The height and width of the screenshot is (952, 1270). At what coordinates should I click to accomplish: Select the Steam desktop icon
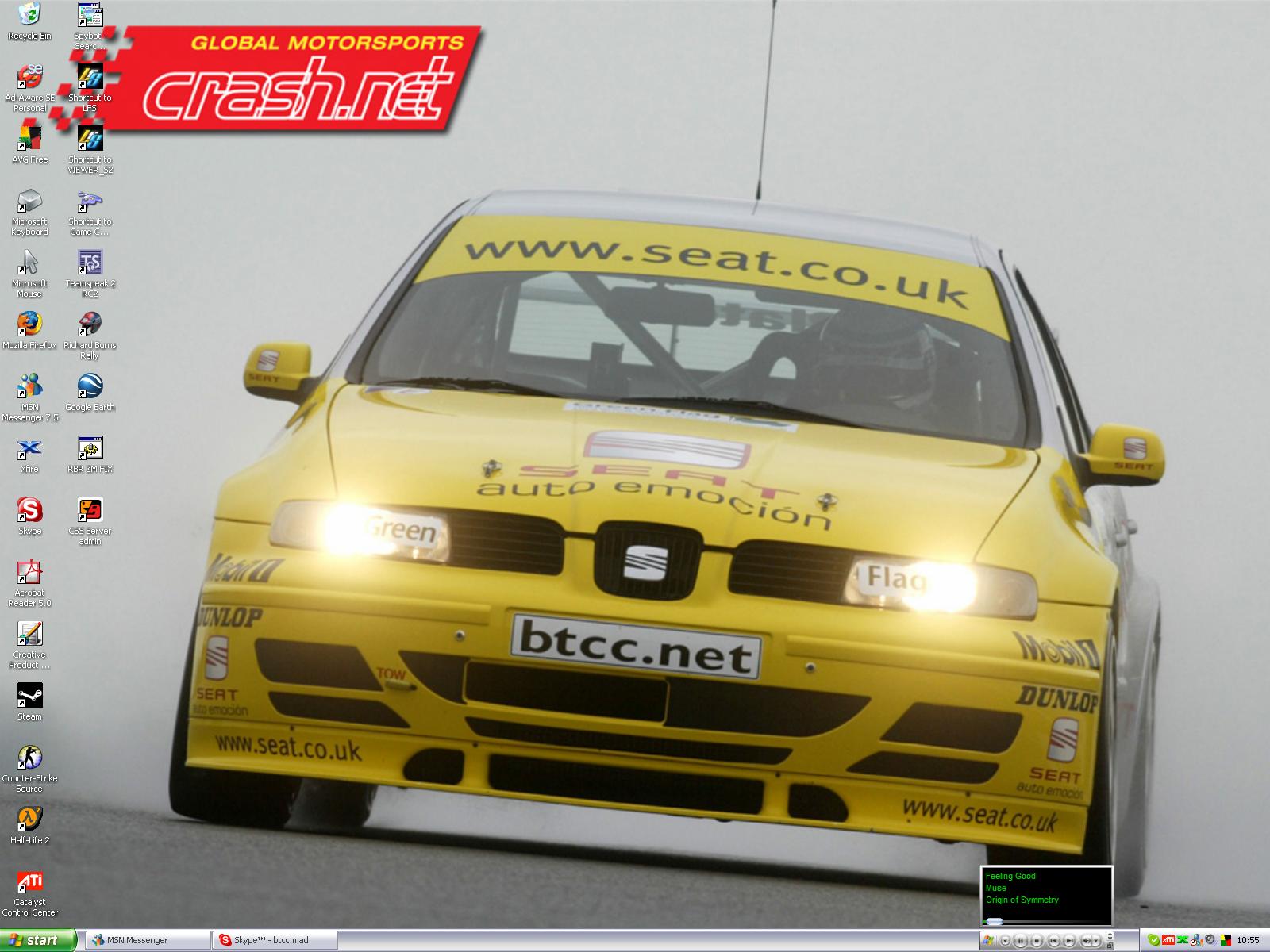coord(29,701)
